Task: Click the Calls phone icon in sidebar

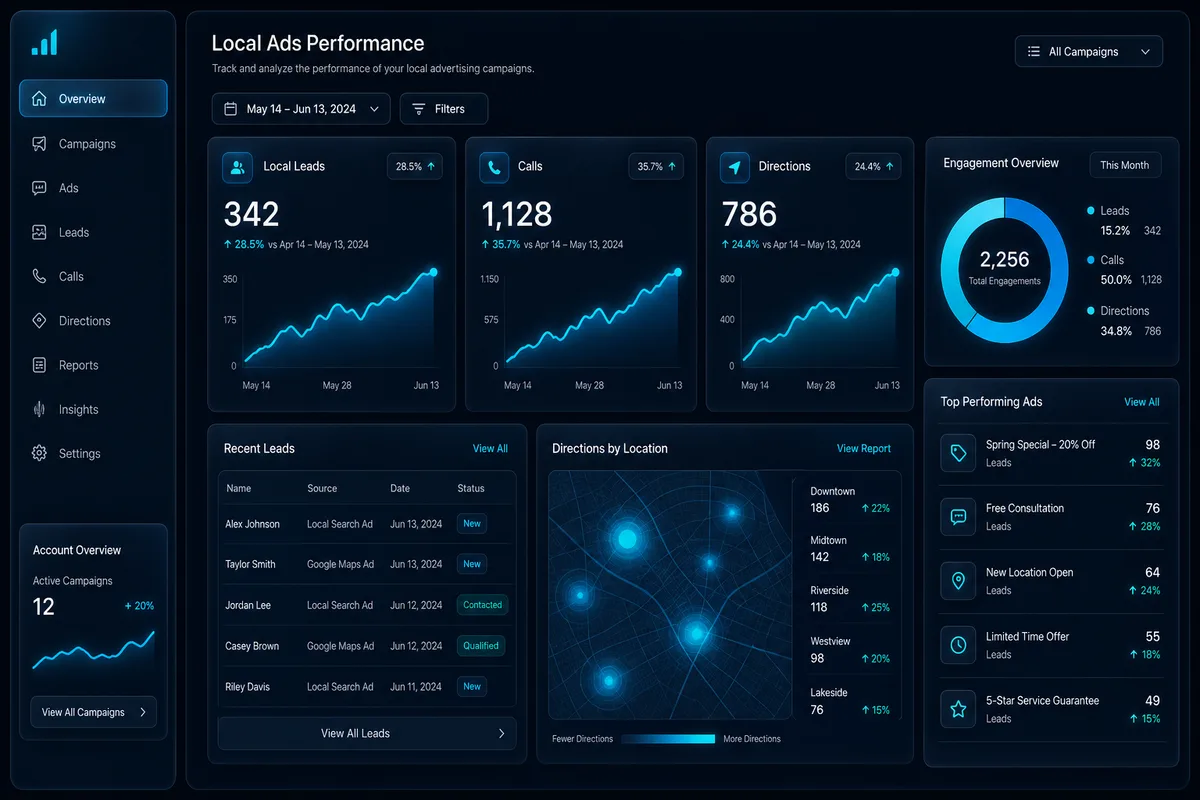Action: click(39, 276)
